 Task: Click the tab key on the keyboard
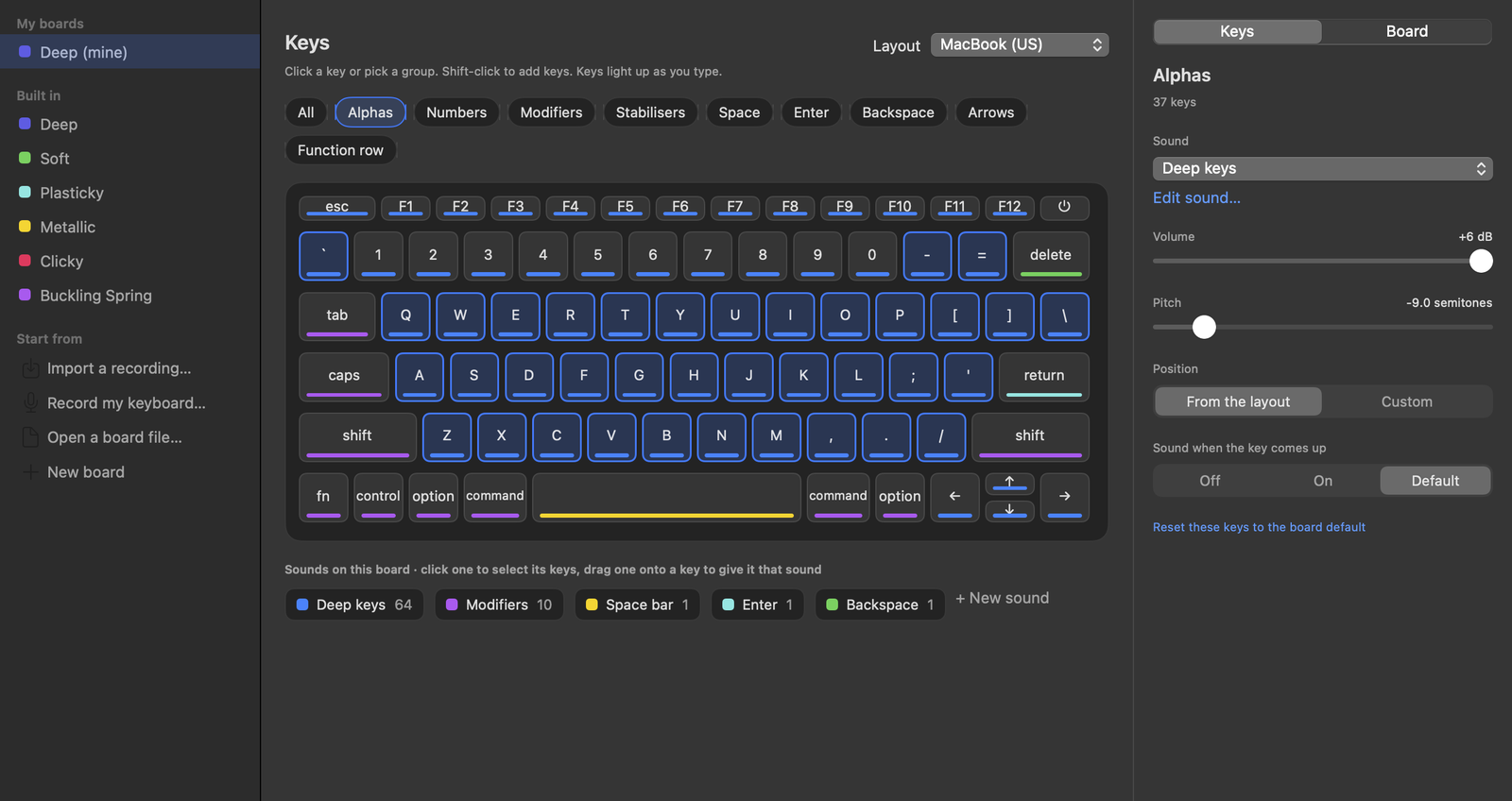click(x=337, y=316)
